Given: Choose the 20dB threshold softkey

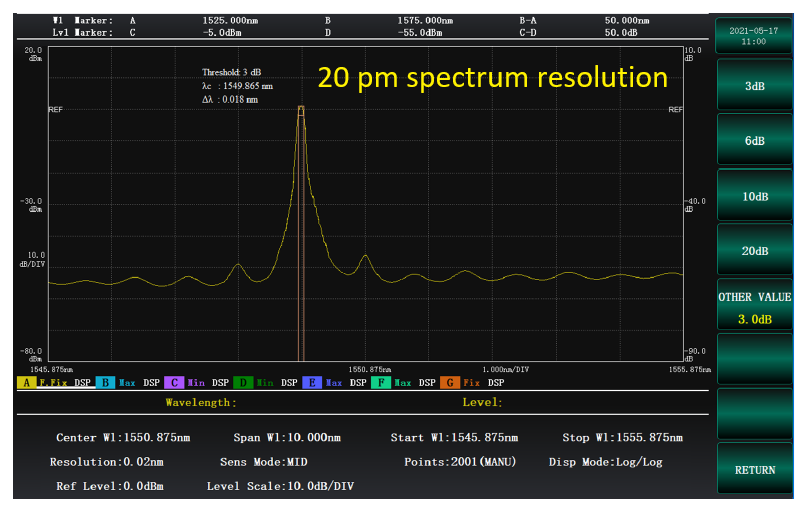Looking at the screenshot, I should pos(755,251).
